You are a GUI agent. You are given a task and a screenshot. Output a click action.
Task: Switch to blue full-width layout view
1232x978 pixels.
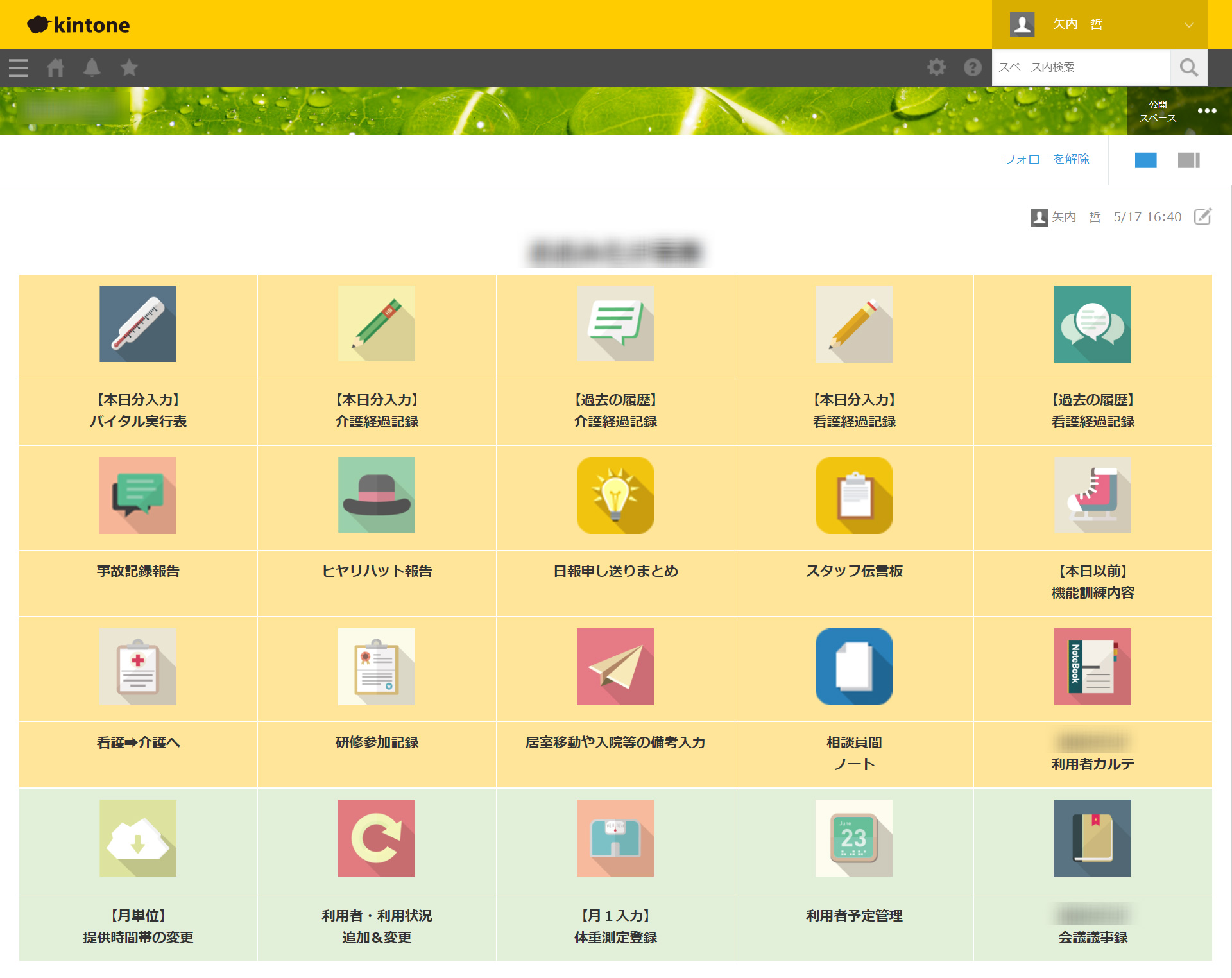pyautogui.click(x=1145, y=160)
